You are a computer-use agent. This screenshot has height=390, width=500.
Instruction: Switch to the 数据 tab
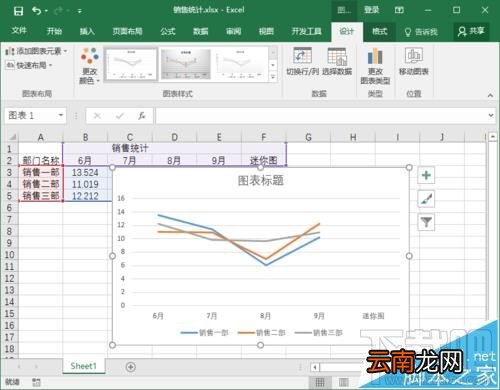201,31
